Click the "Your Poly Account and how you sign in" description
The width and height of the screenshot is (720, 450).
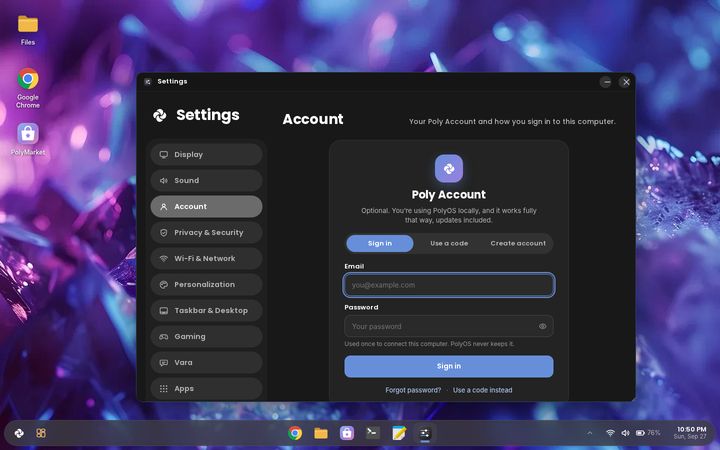click(512, 122)
